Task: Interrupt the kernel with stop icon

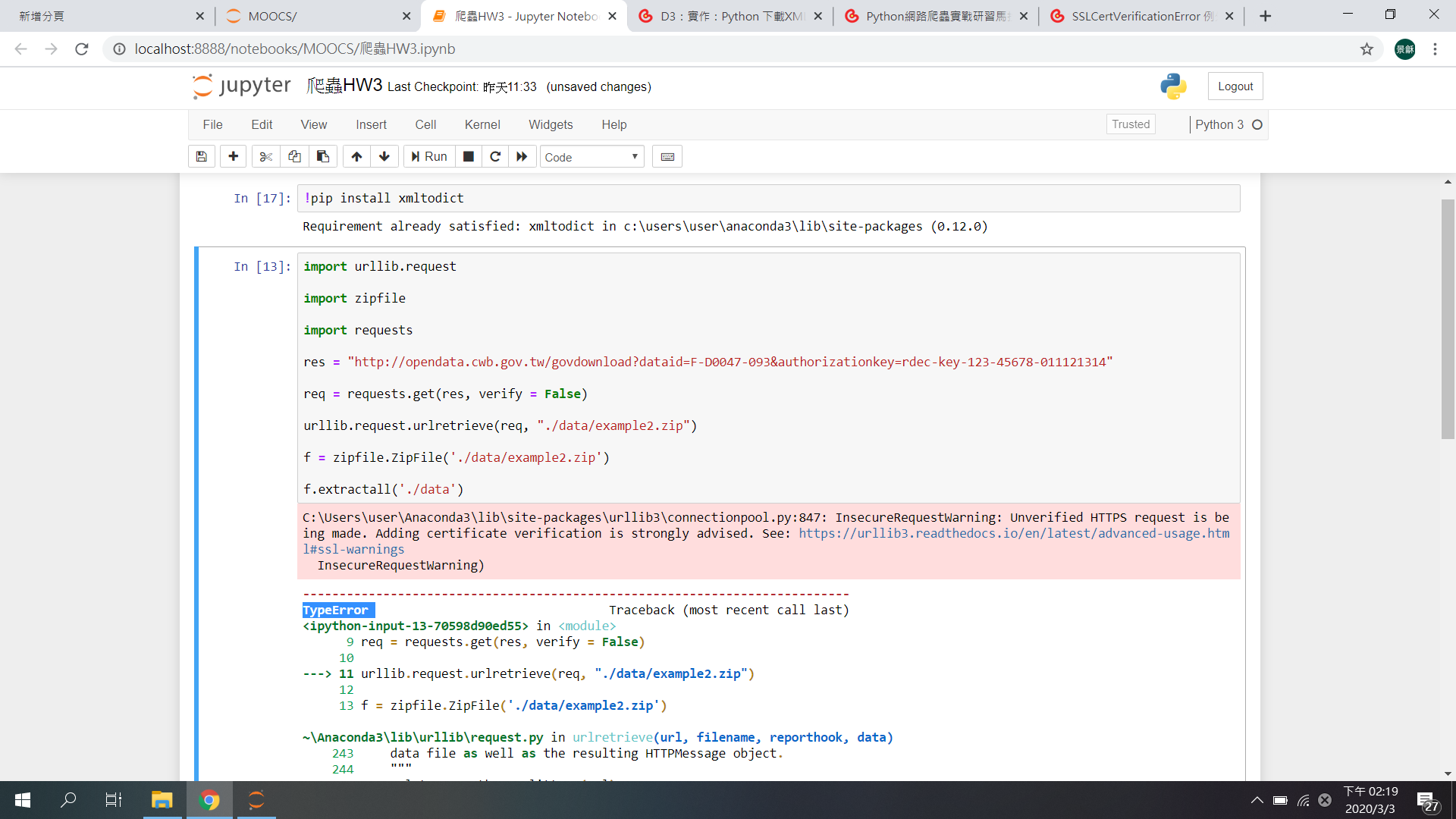Action: [469, 157]
